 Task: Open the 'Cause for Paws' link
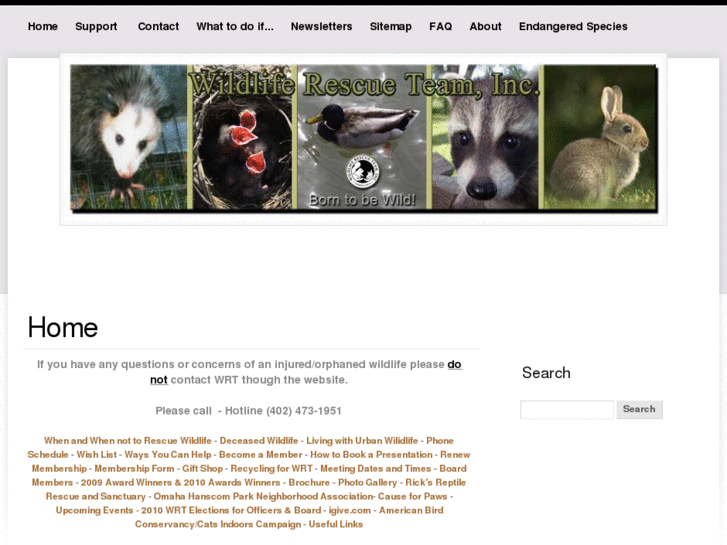click(x=413, y=496)
